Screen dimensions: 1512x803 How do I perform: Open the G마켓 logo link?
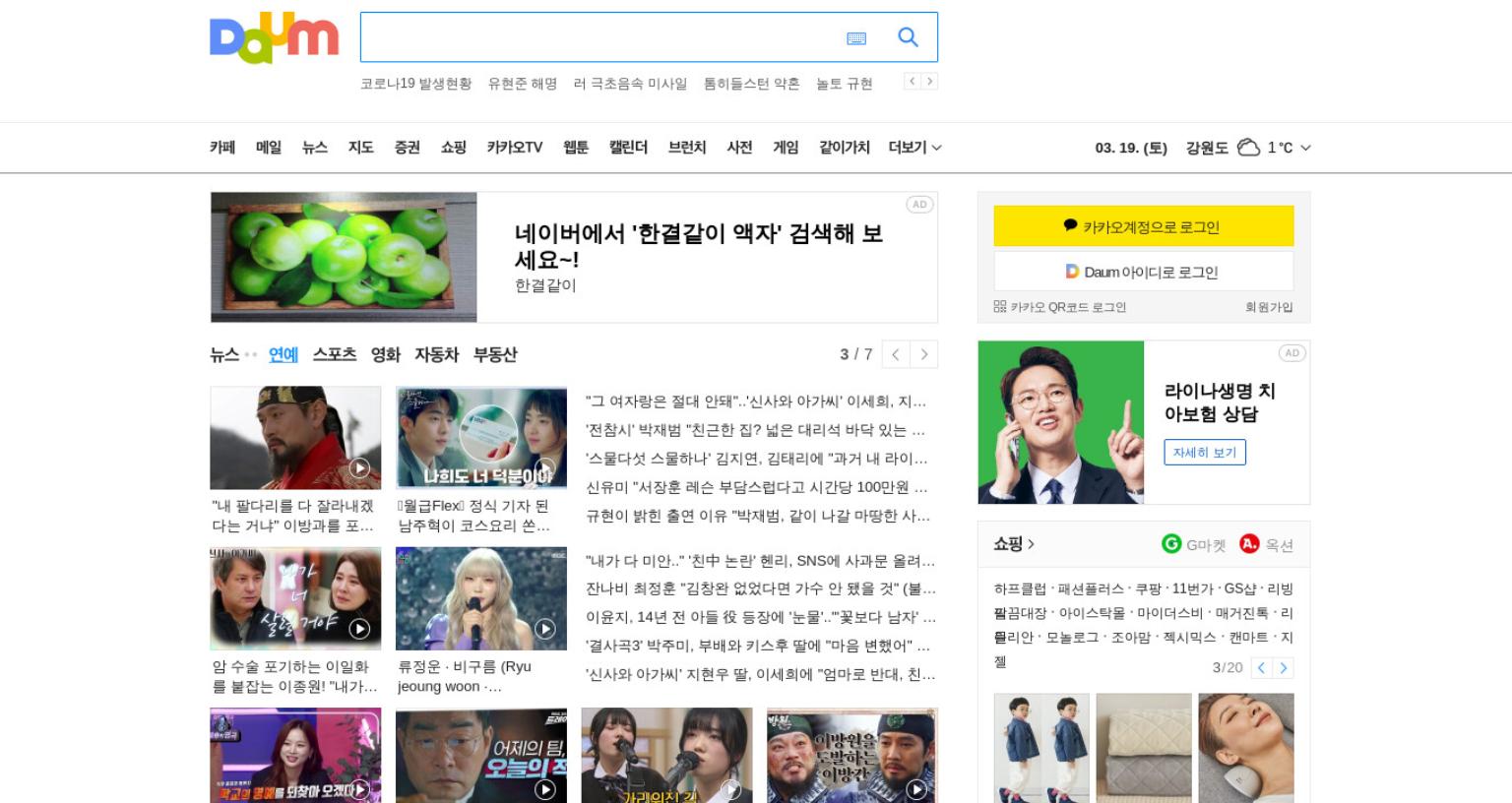[x=1194, y=544]
